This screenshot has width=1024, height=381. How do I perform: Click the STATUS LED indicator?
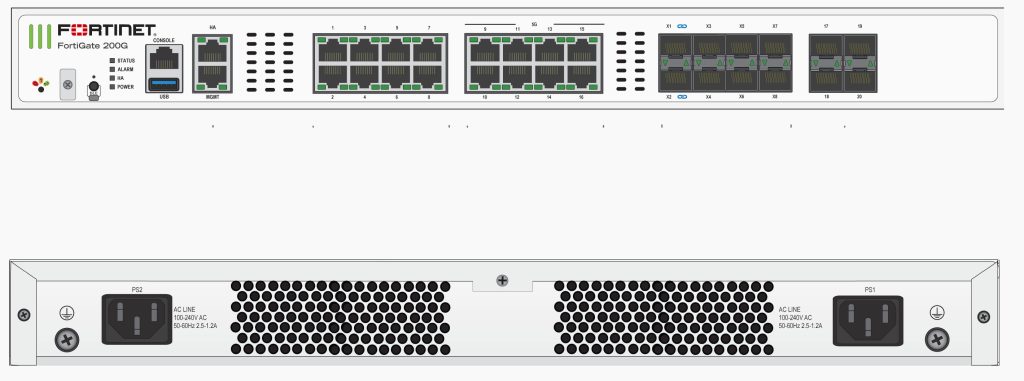pyautogui.click(x=112, y=60)
